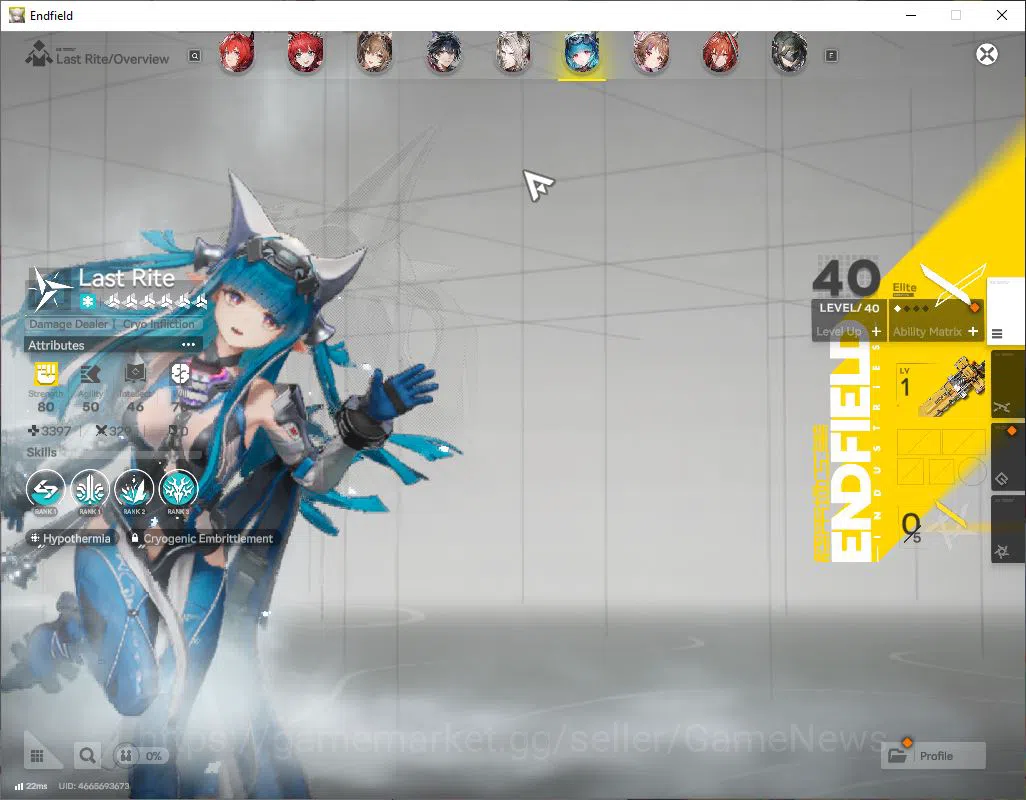Open the Rank 2 ice crystal skill
This screenshot has height=800, width=1026.
pos(134,489)
